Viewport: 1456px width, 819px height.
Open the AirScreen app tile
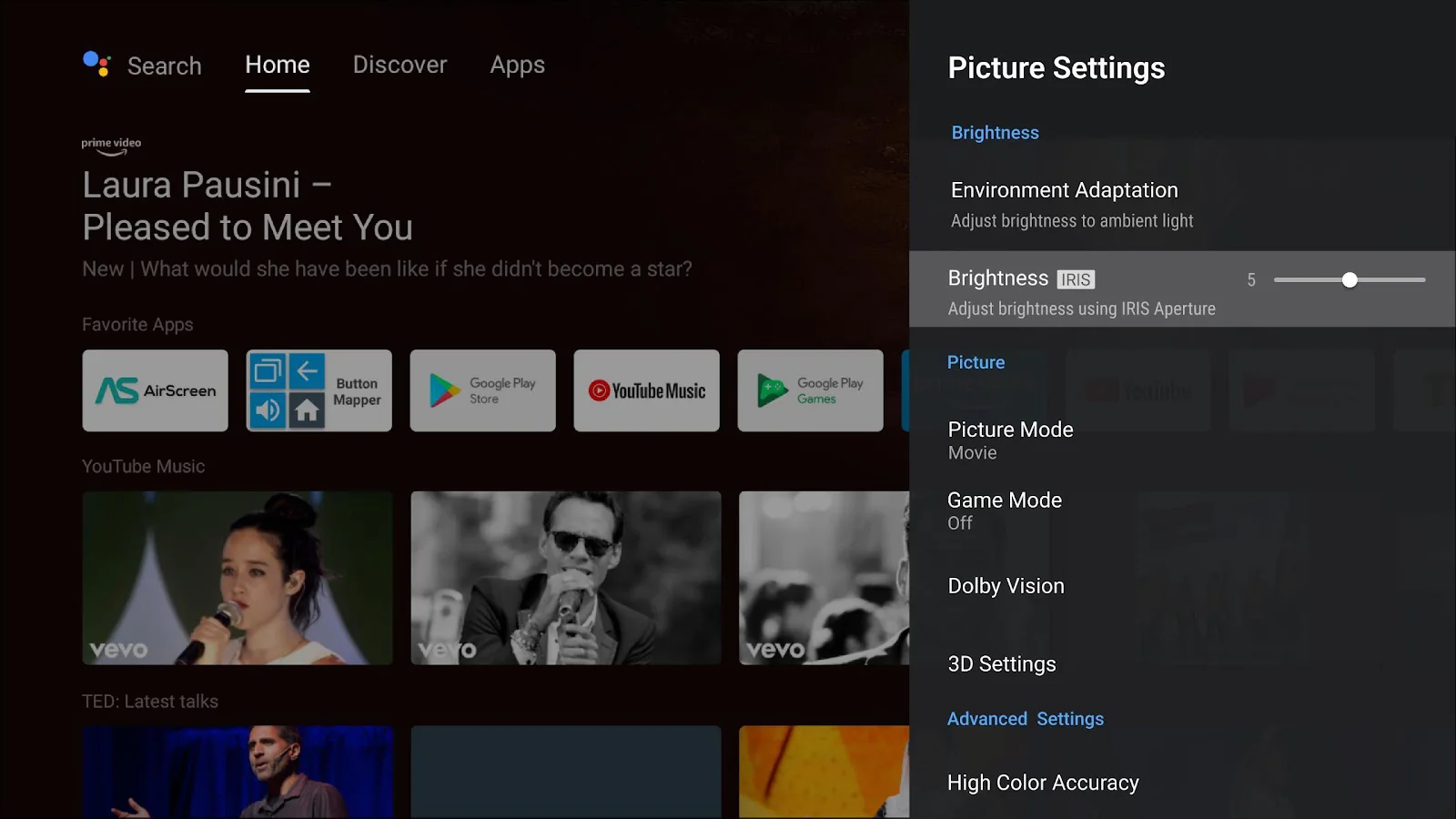(155, 390)
